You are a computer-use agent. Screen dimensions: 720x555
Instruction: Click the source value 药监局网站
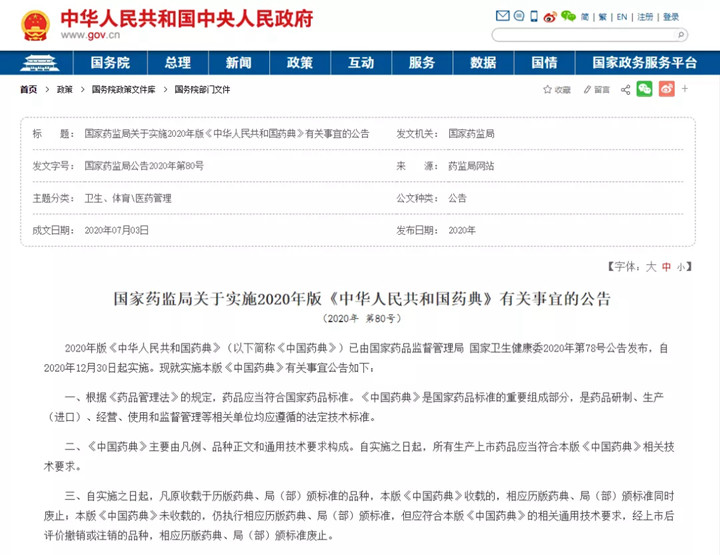(472, 166)
